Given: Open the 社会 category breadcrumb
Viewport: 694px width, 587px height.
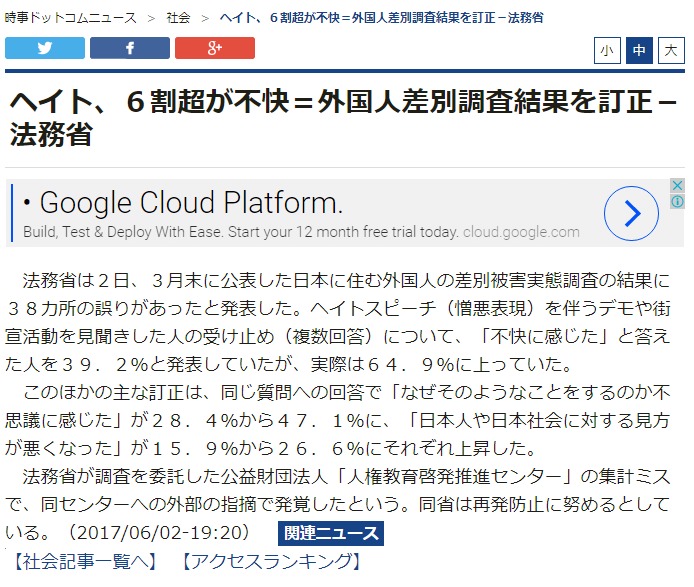Looking at the screenshot, I should pyautogui.click(x=178, y=18).
